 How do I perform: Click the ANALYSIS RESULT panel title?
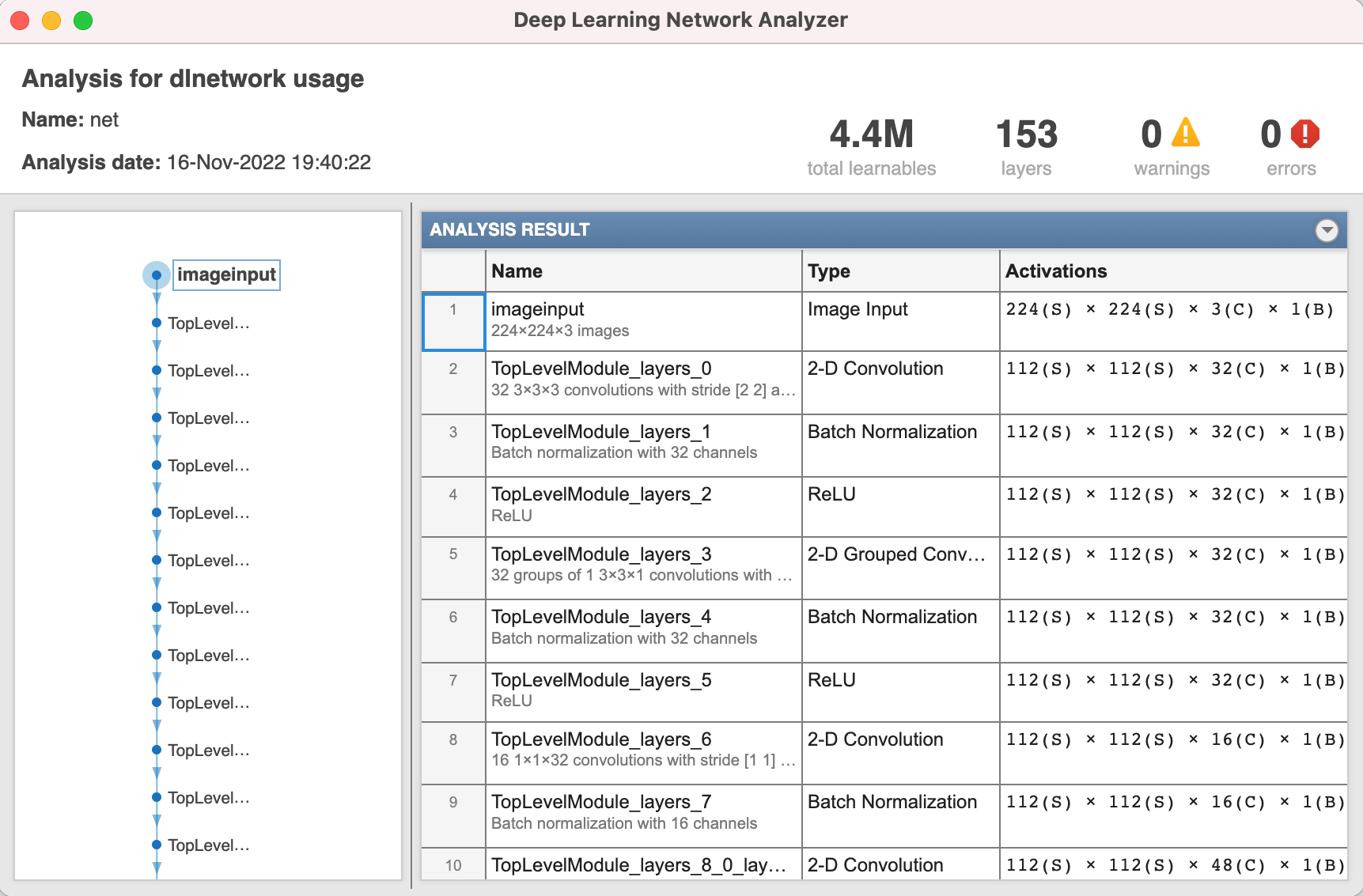click(509, 229)
